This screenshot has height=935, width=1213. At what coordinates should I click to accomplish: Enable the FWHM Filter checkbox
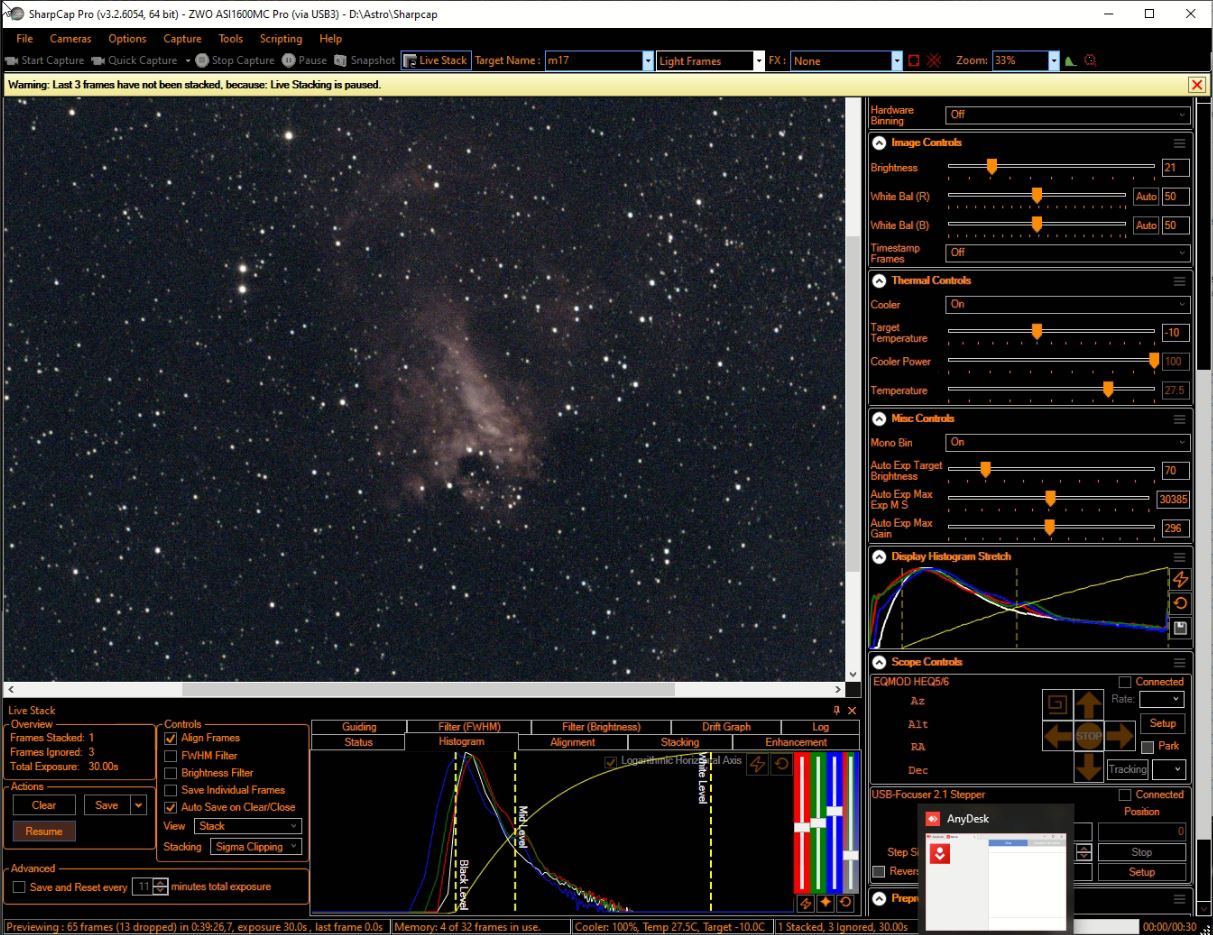click(x=170, y=755)
